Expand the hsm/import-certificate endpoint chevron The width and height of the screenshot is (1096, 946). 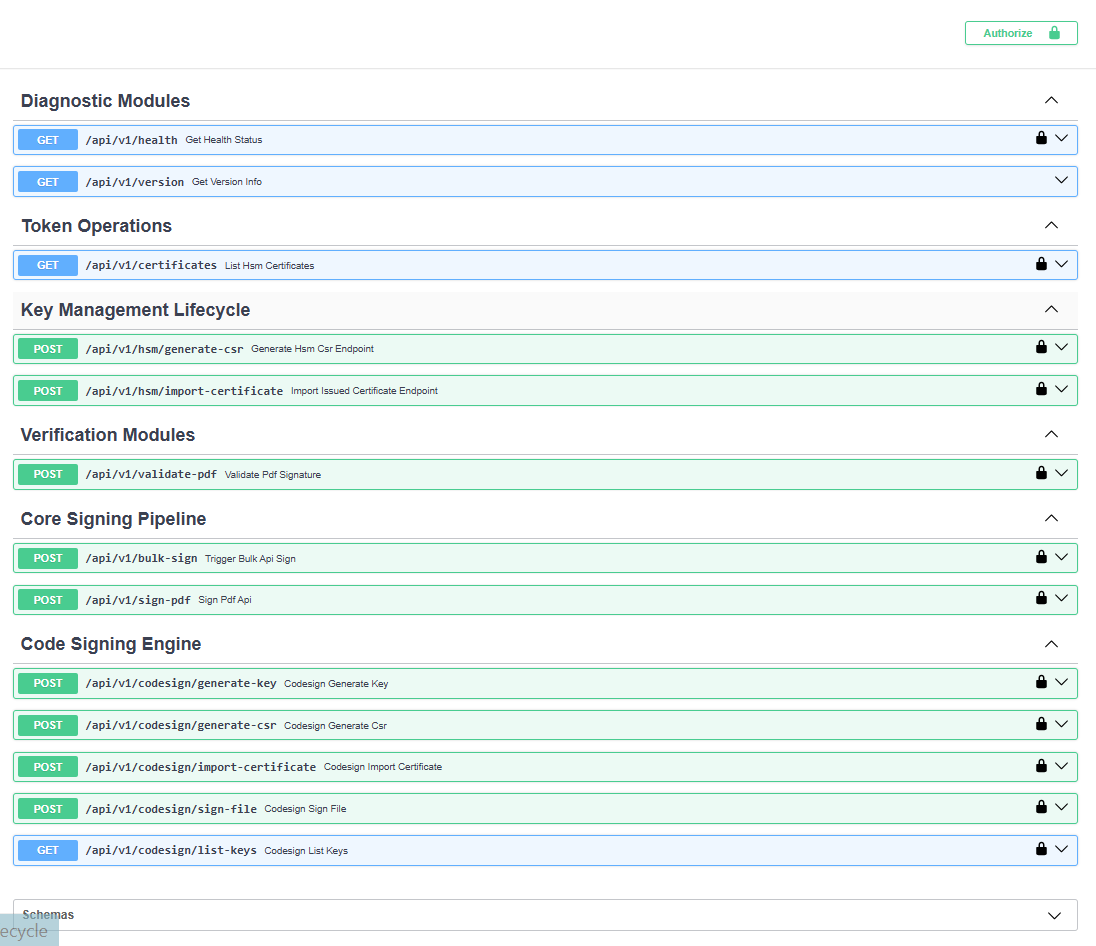[x=1062, y=389]
